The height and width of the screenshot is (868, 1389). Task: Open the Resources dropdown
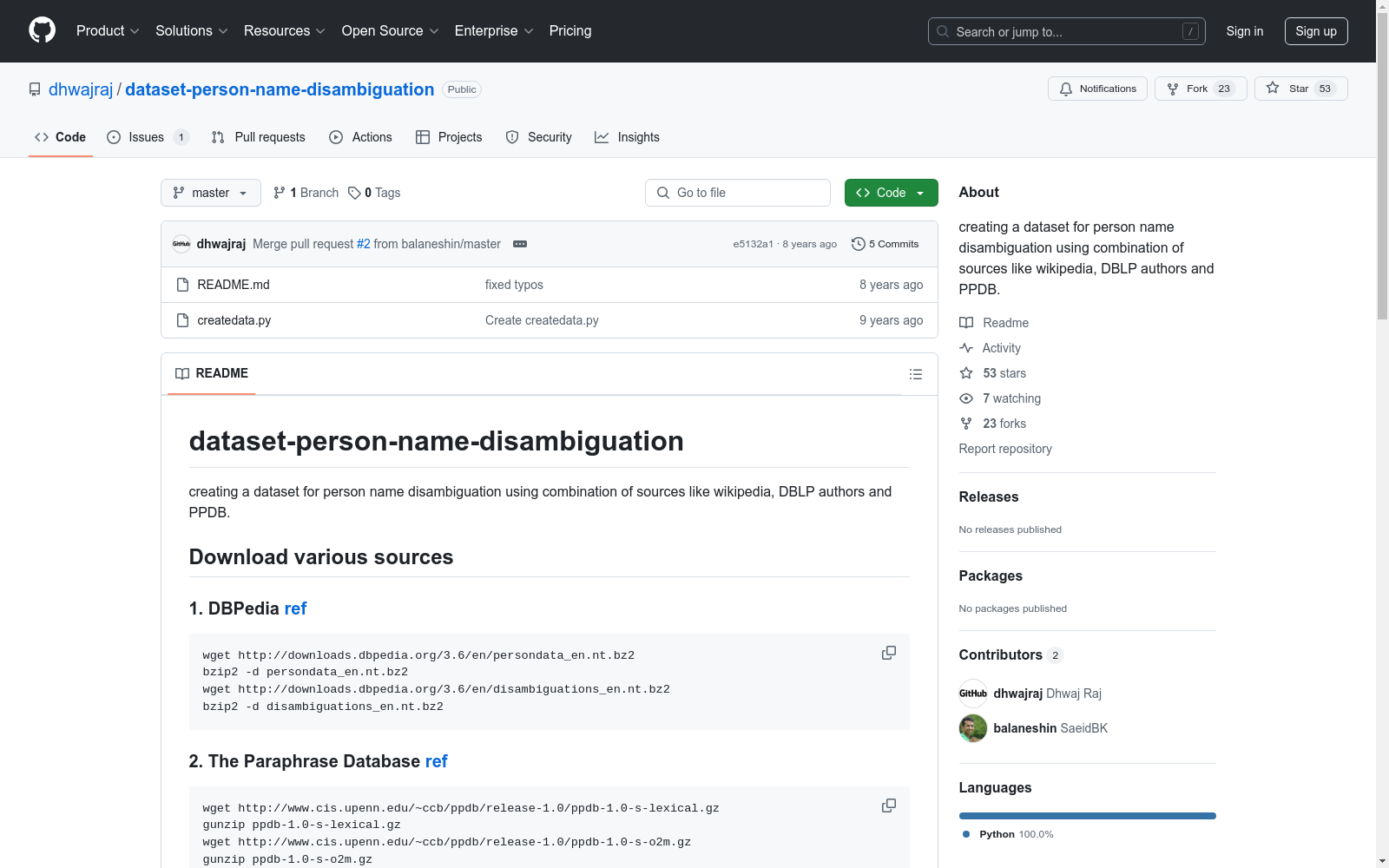285,31
